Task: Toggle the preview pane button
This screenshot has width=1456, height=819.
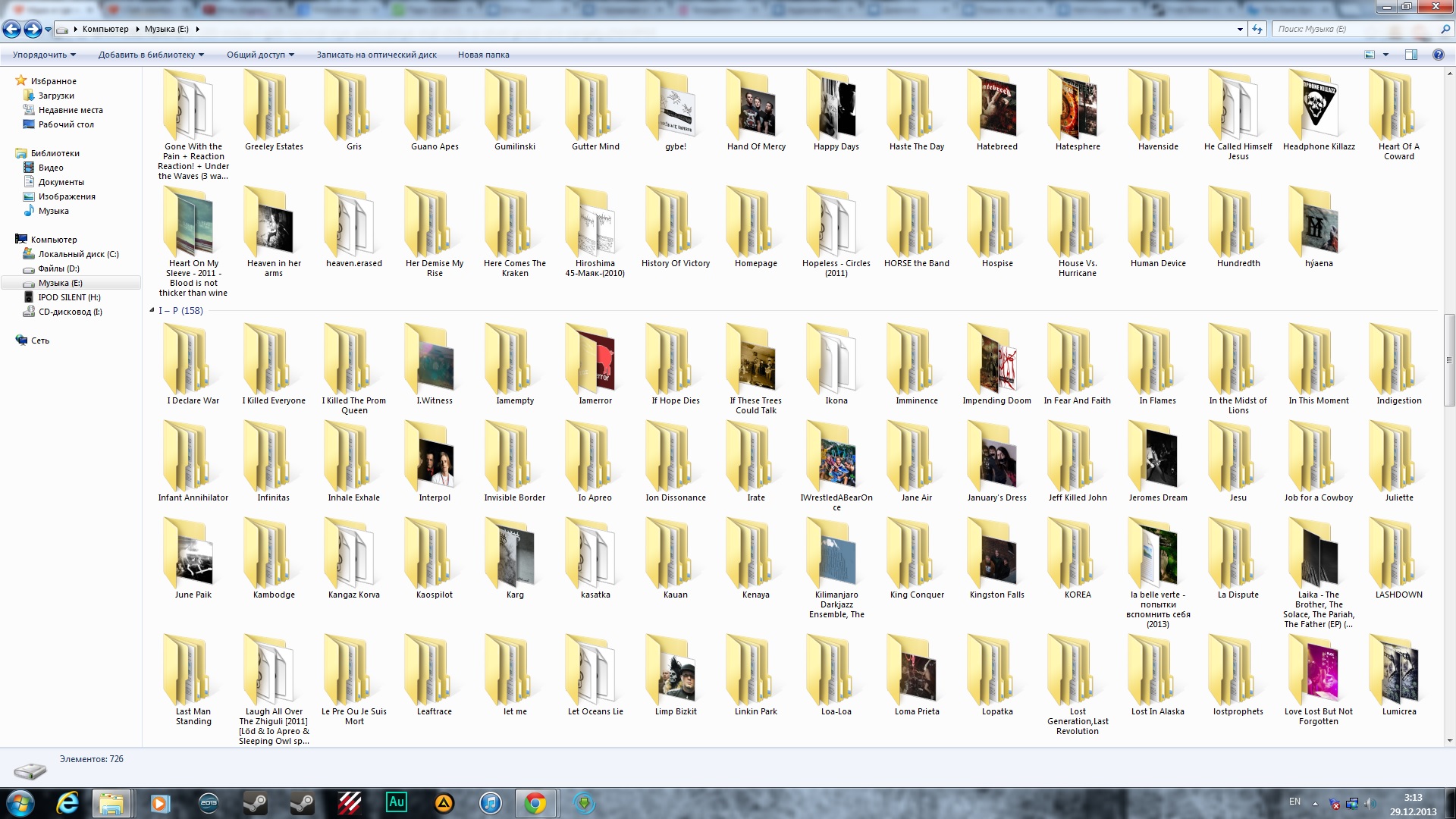Action: click(1410, 55)
